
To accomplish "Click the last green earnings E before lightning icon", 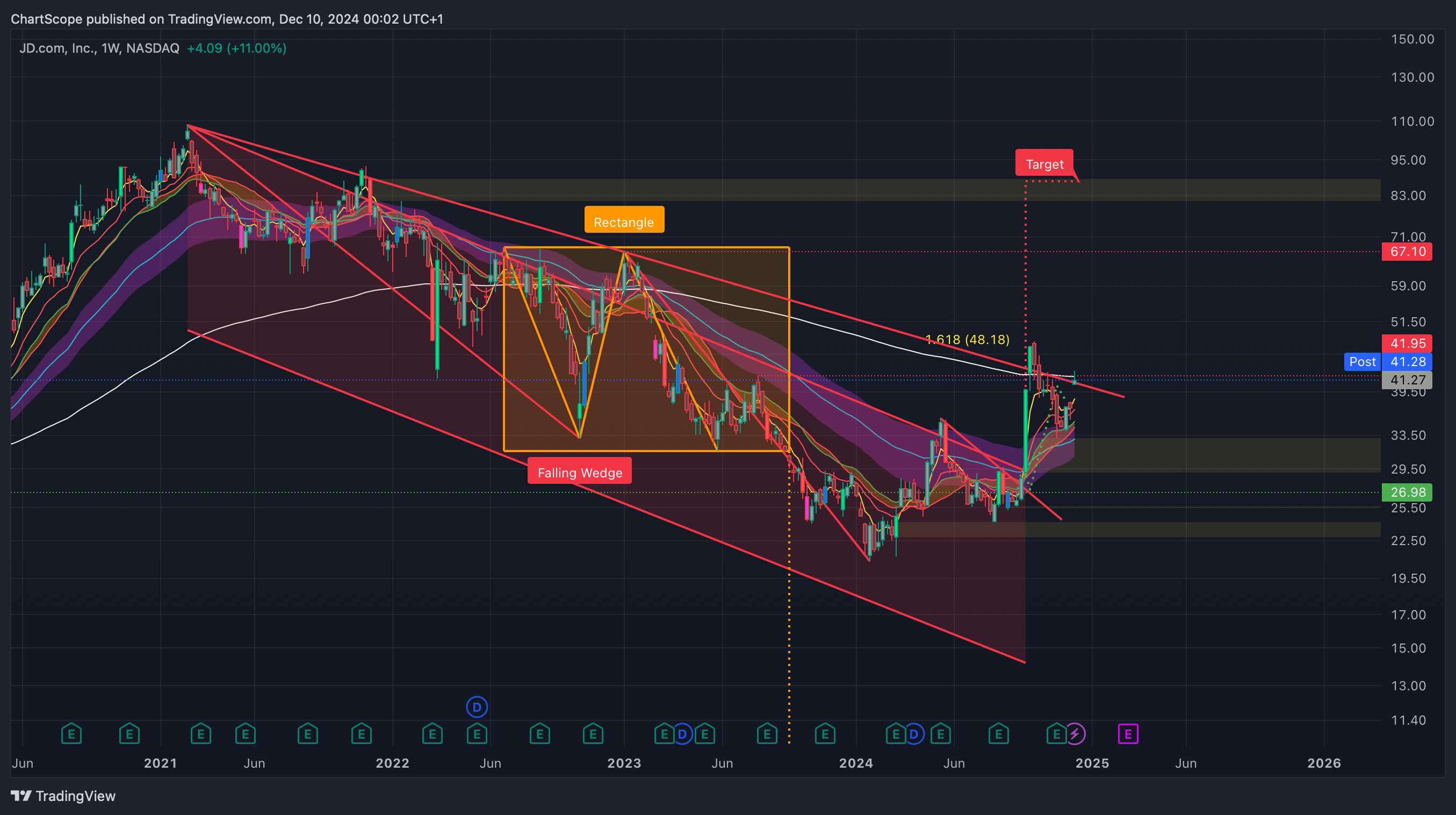I will (1056, 734).
